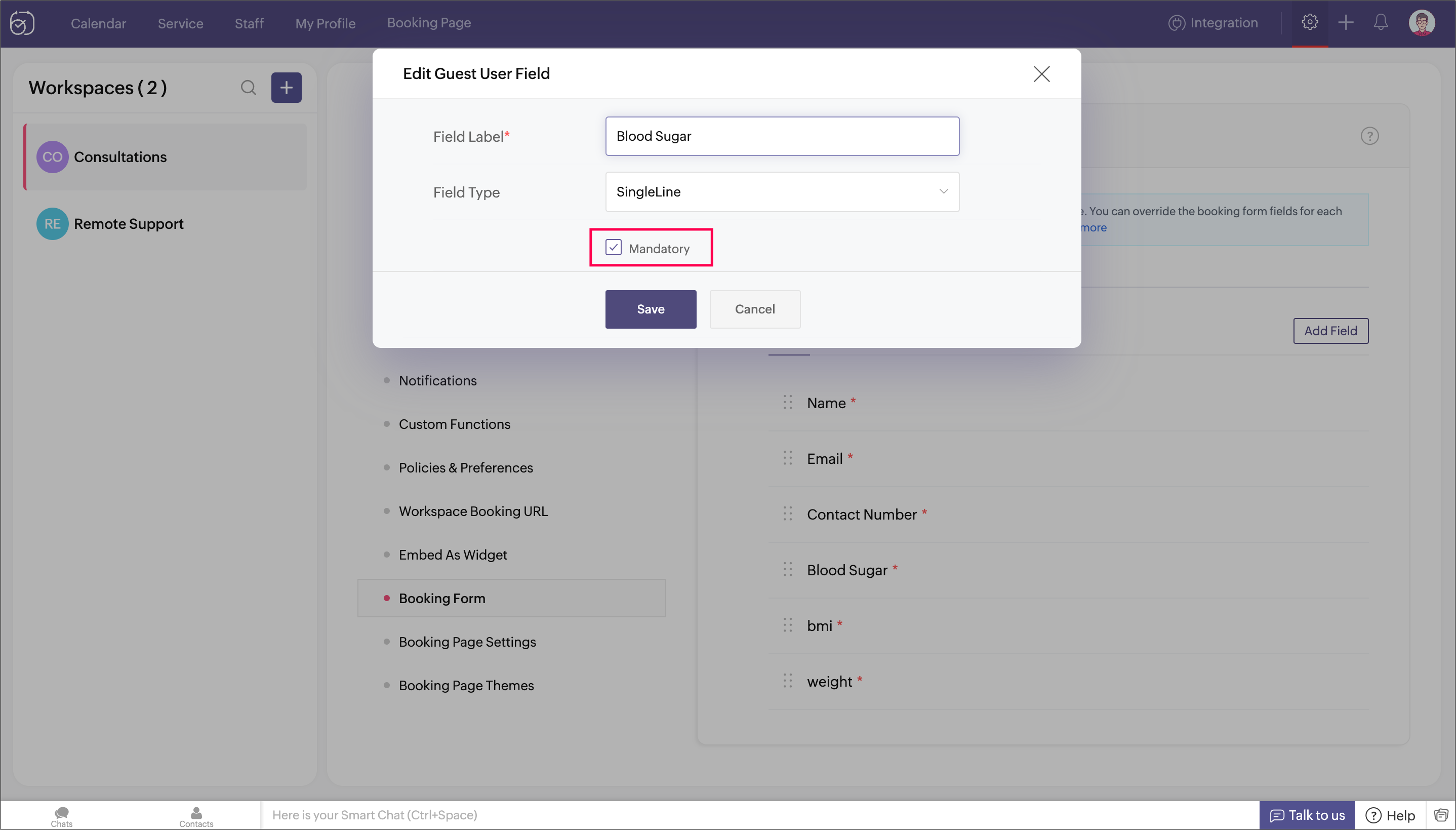Image resolution: width=1456 pixels, height=830 pixels.
Task: Click the plus icon in top bar
Action: [x=1346, y=23]
